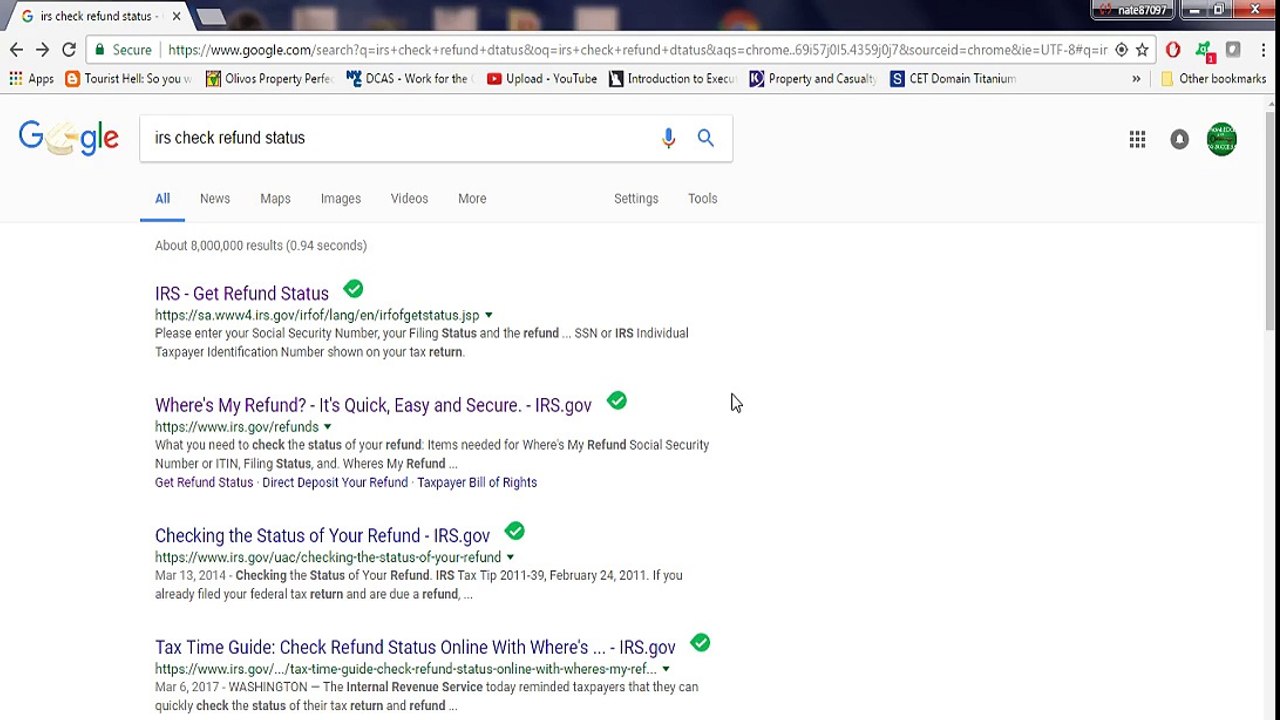Show hidden bookmarks with the chevron
This screenshot has width=1280, height=720.
point(1136,78)
